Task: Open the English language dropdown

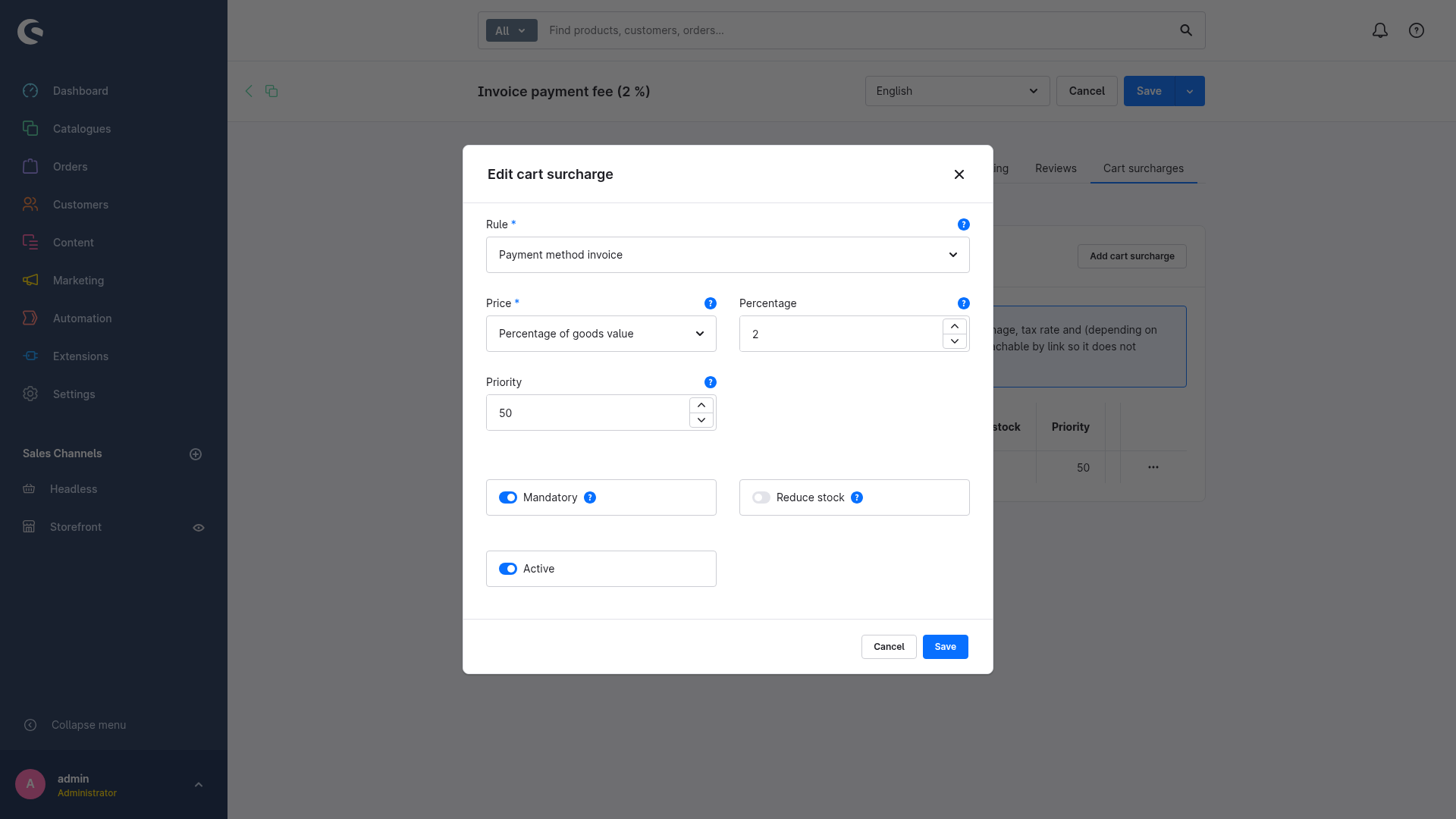Action: 958,91
